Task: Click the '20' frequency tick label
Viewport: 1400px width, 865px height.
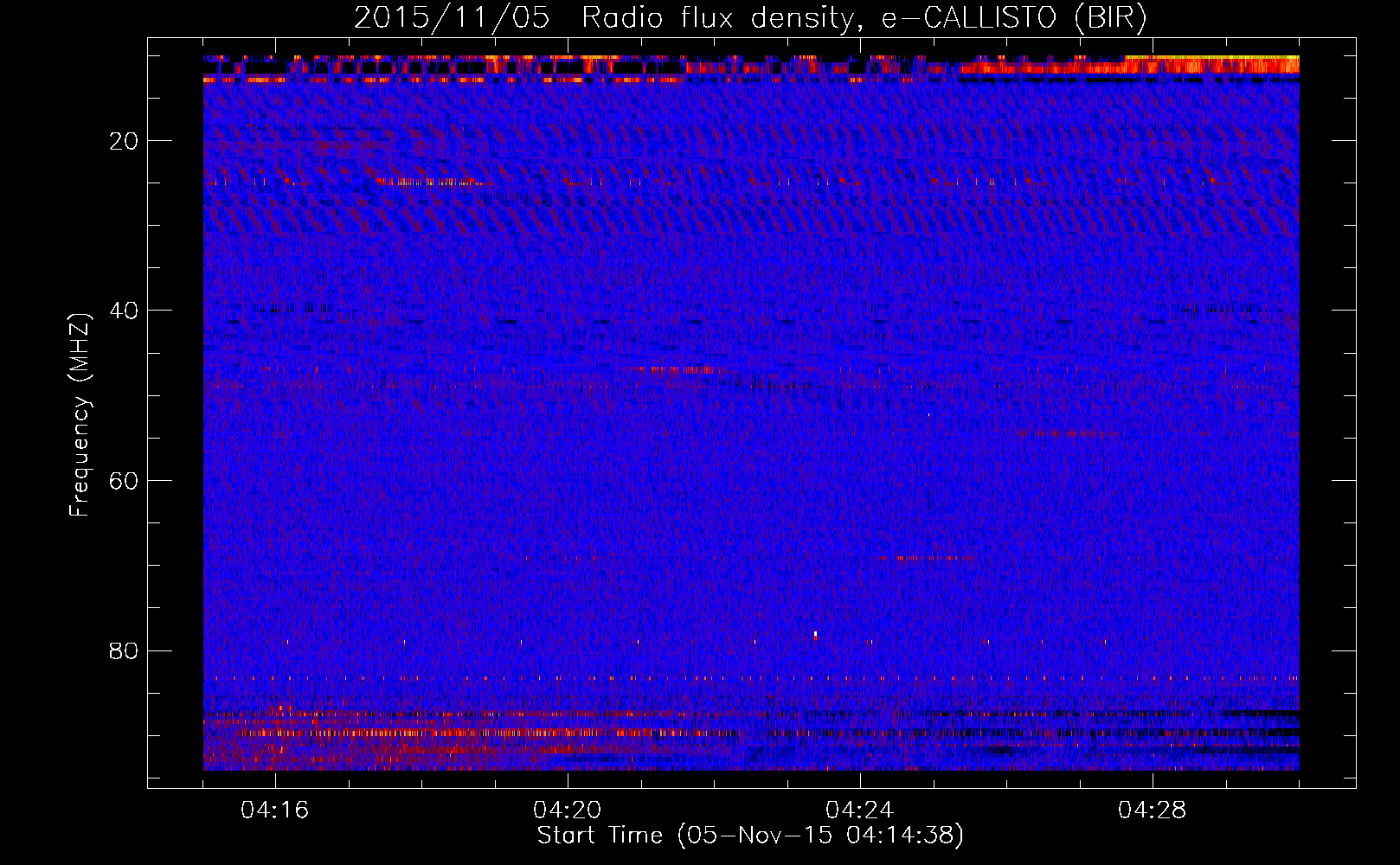Action: coord(124,141)
